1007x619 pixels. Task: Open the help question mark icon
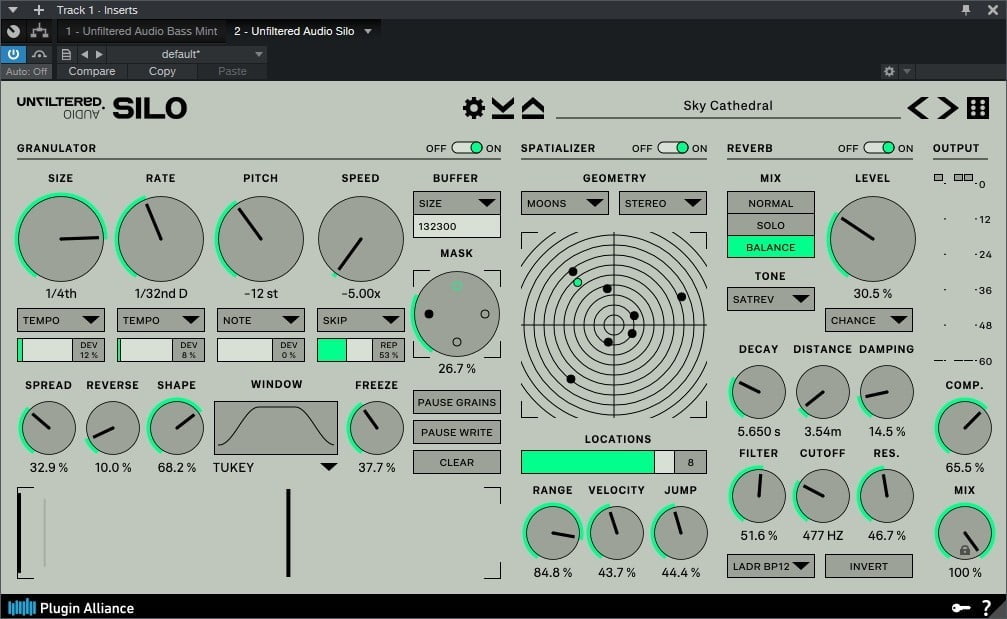986,607
